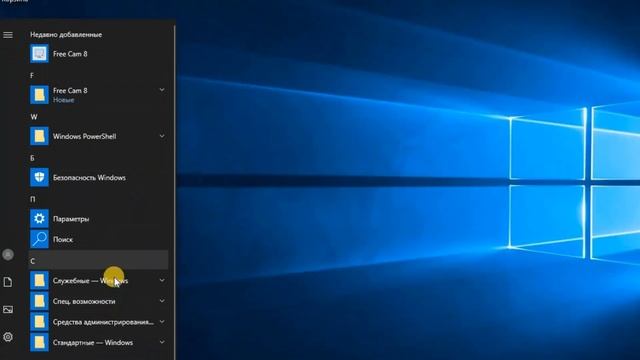Click the letter Б group header

32,158
